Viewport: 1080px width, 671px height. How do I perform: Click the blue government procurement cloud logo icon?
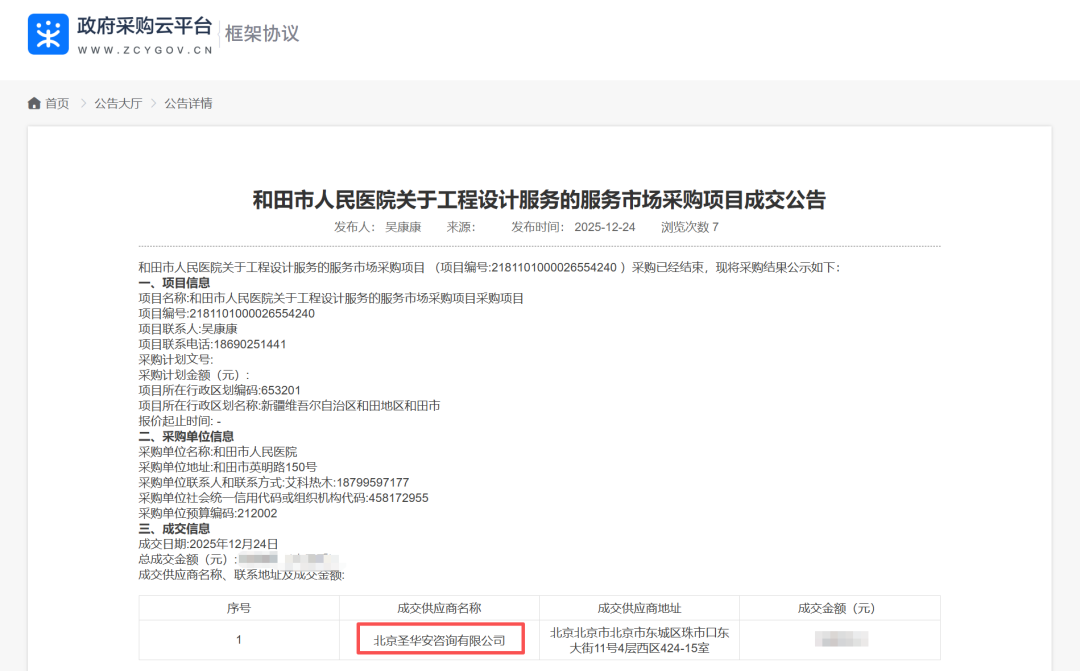click(x=48, y=34)
